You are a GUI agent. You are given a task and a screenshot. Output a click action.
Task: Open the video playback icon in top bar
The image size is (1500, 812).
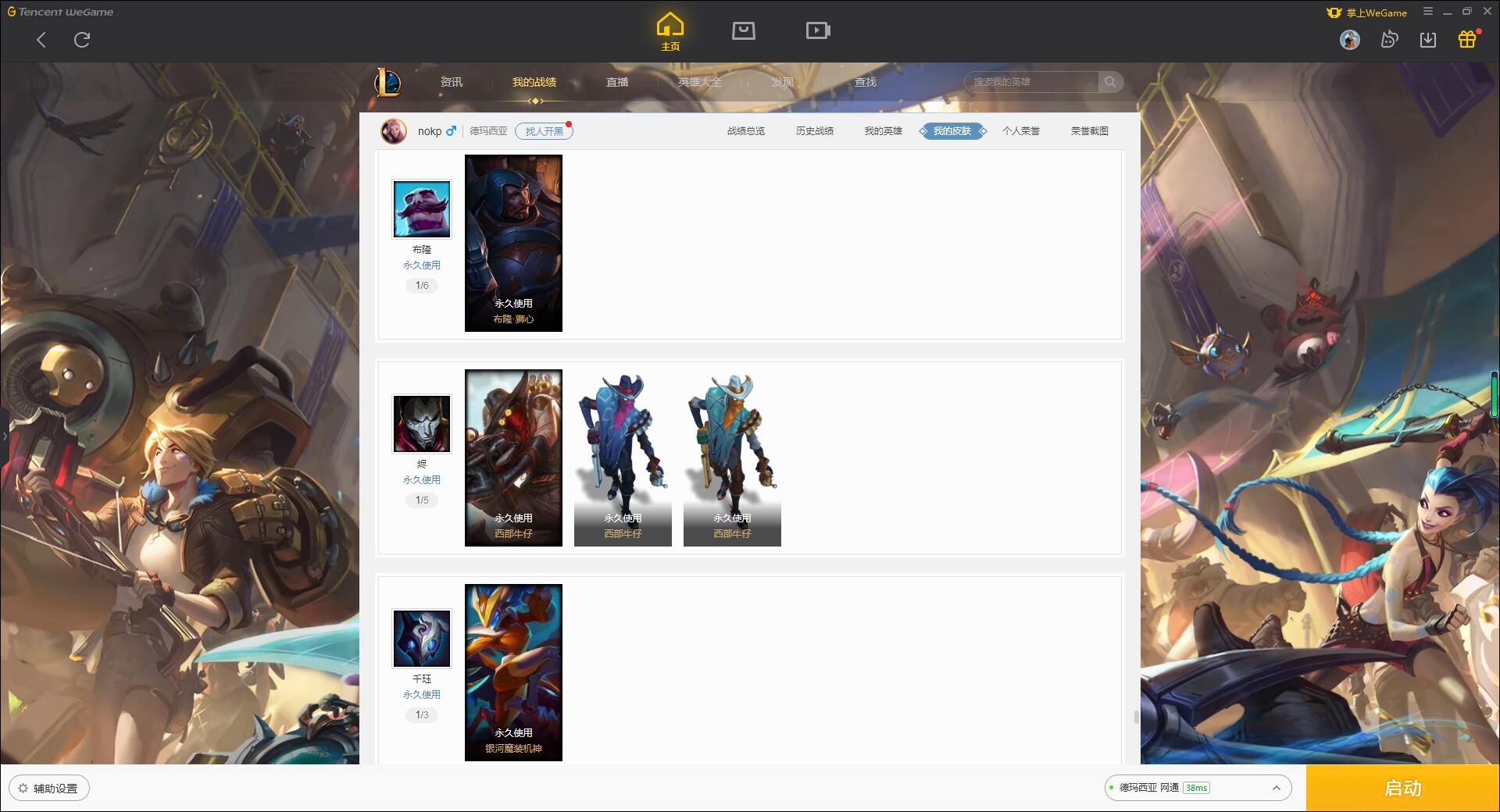click(x=818, y=30)
